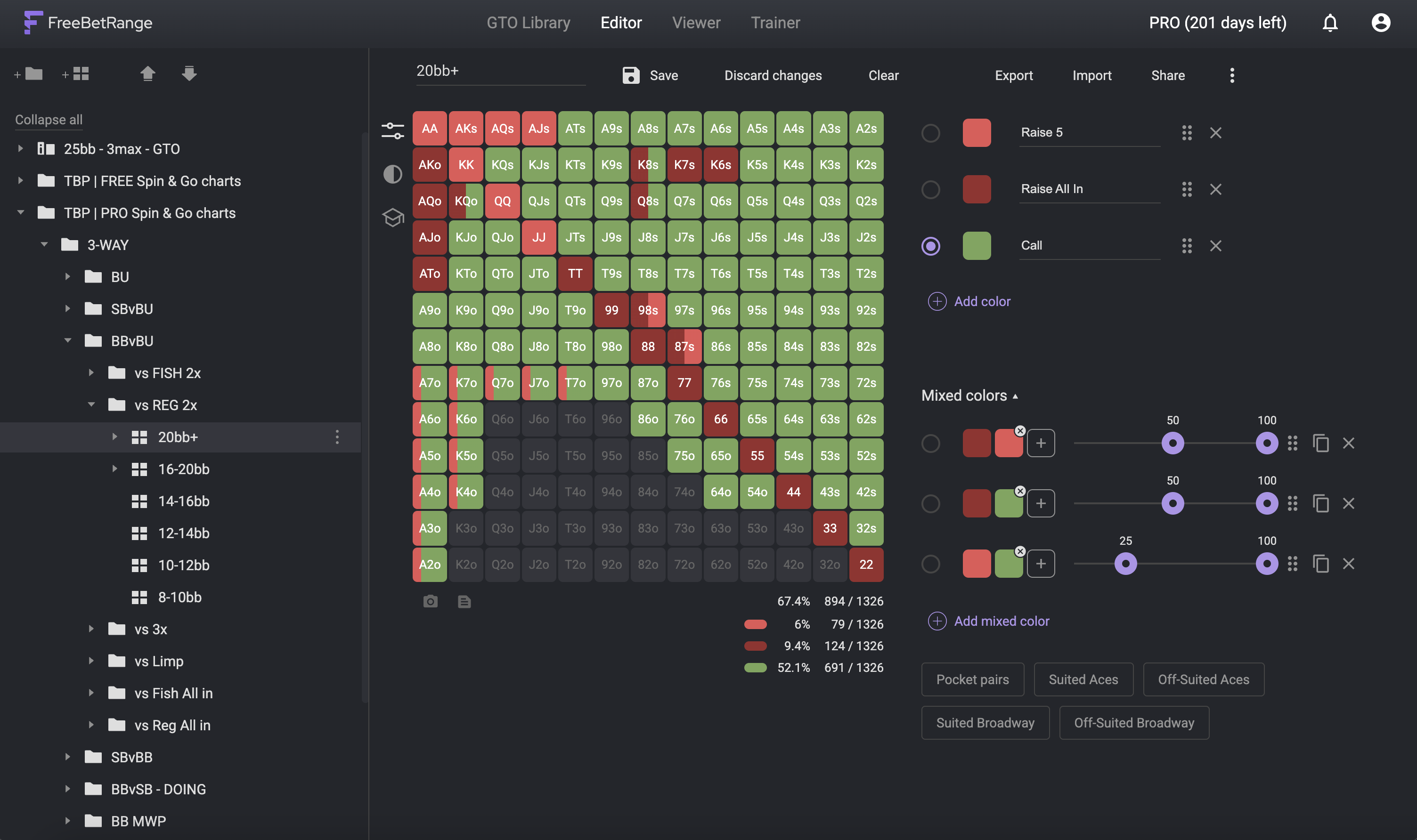The width and height of the screenshot is (1417, 840).
Task: Collapse the vs REG 2x folder
Action: (x=91, y=405)
